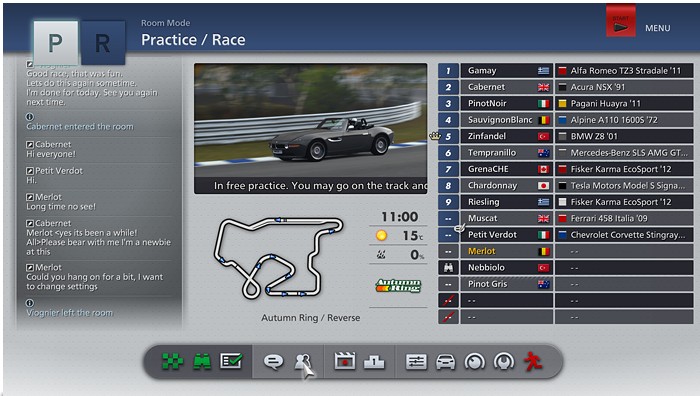This screenshot has height=396, width=700.
Task: Click the green checkered flag race icon
Action: tap(172, 361)
